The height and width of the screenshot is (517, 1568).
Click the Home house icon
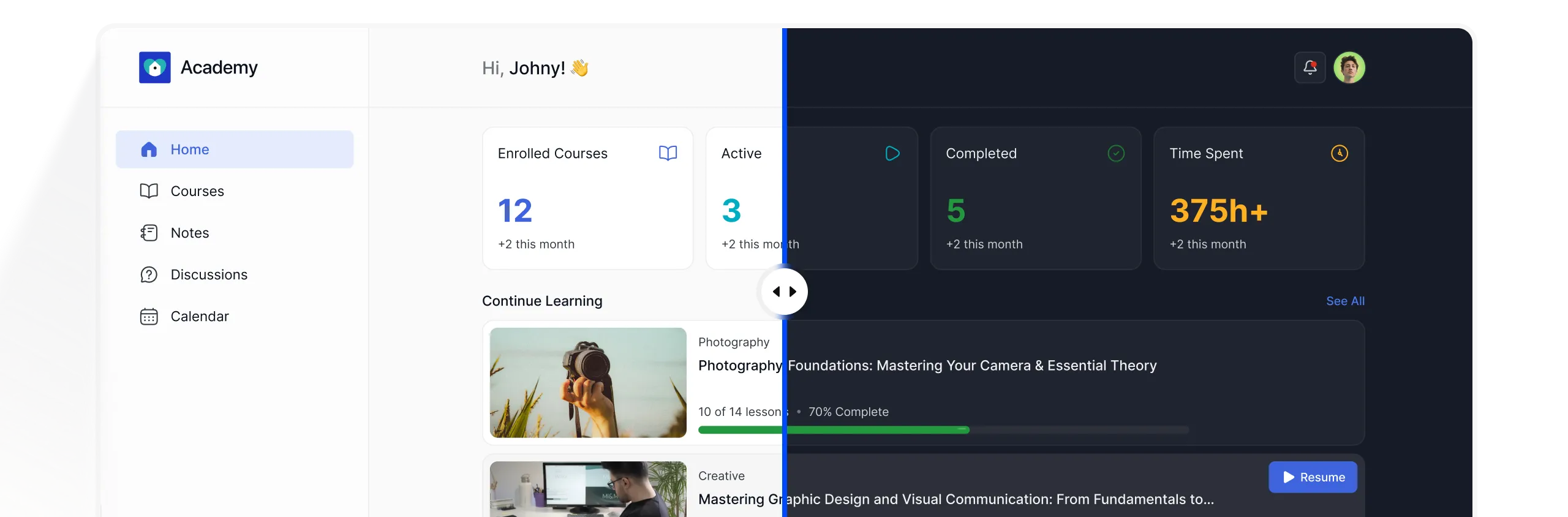tap(149, 149)
